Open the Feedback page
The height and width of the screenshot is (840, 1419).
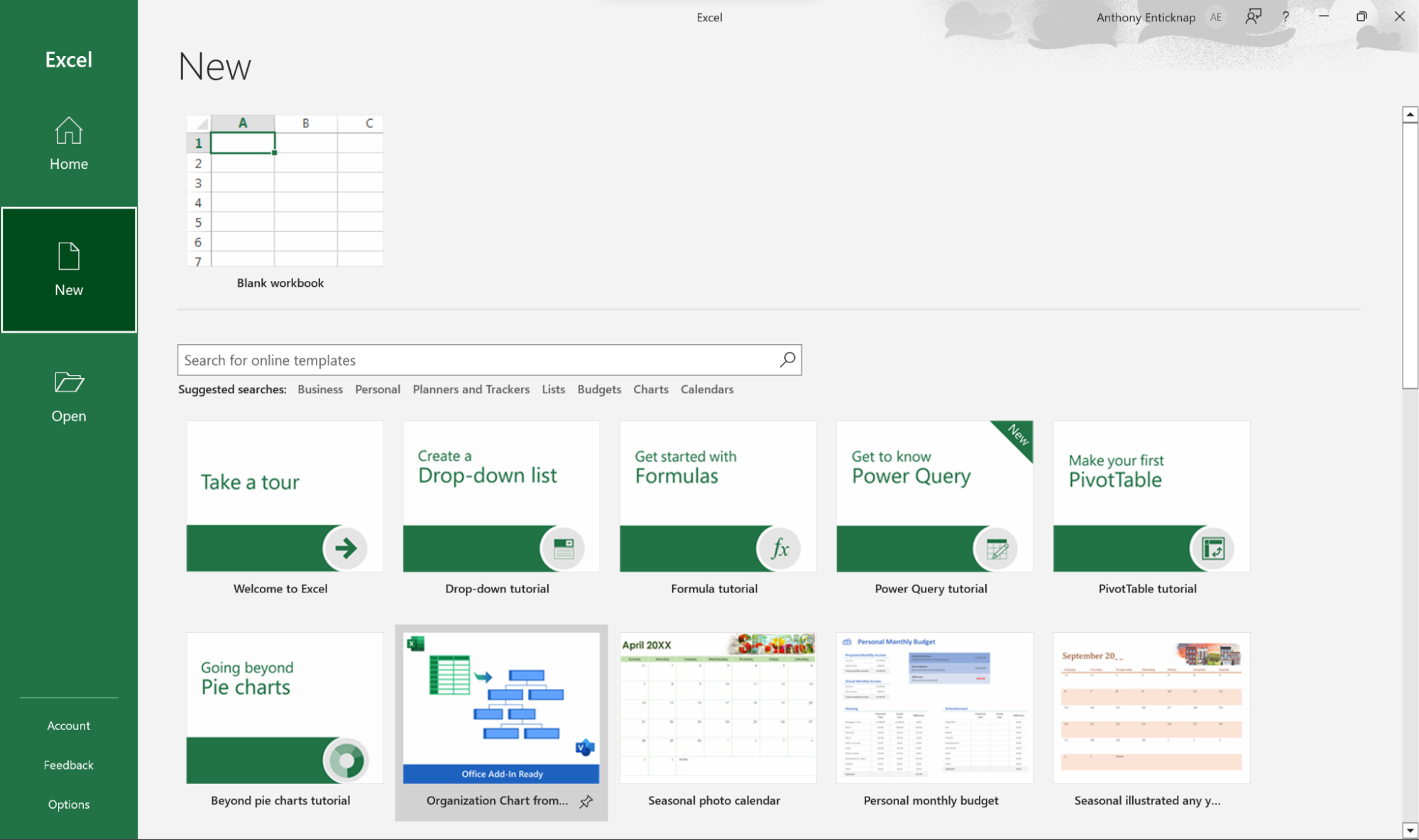[69, 765]
